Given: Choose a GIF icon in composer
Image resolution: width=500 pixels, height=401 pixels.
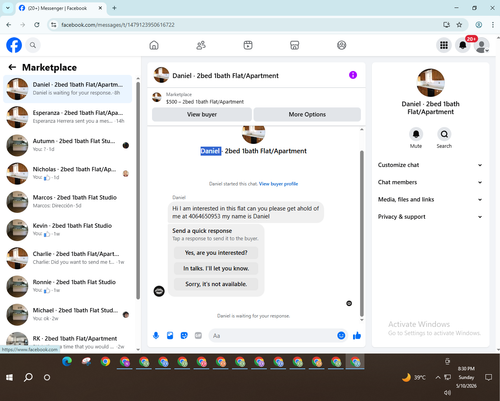Looking at the screenshot, I should click(198, 335).
